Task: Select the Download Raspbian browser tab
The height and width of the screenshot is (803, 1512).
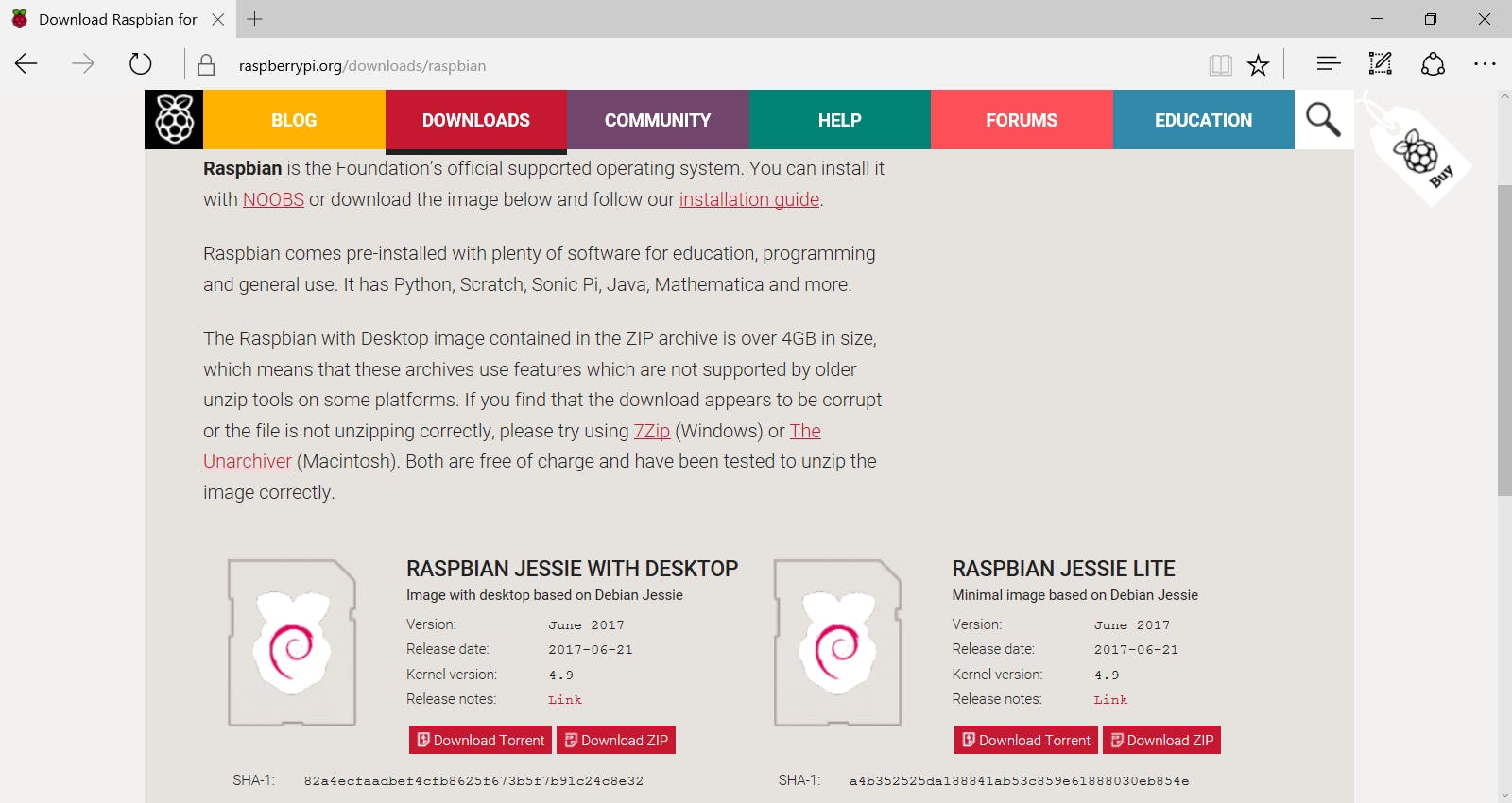Action: (117, 19)
